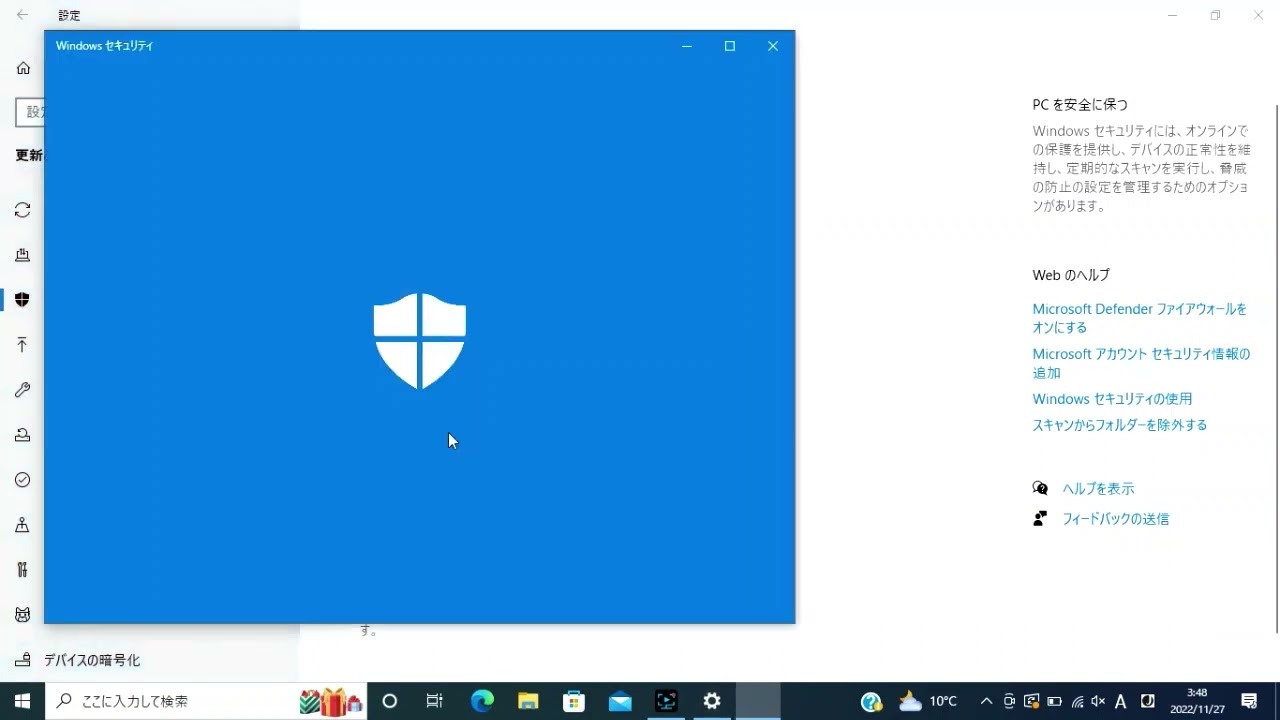Click the Settings window vertical scrollbar
1280x720 pixels.
[x=1276, y=368]
